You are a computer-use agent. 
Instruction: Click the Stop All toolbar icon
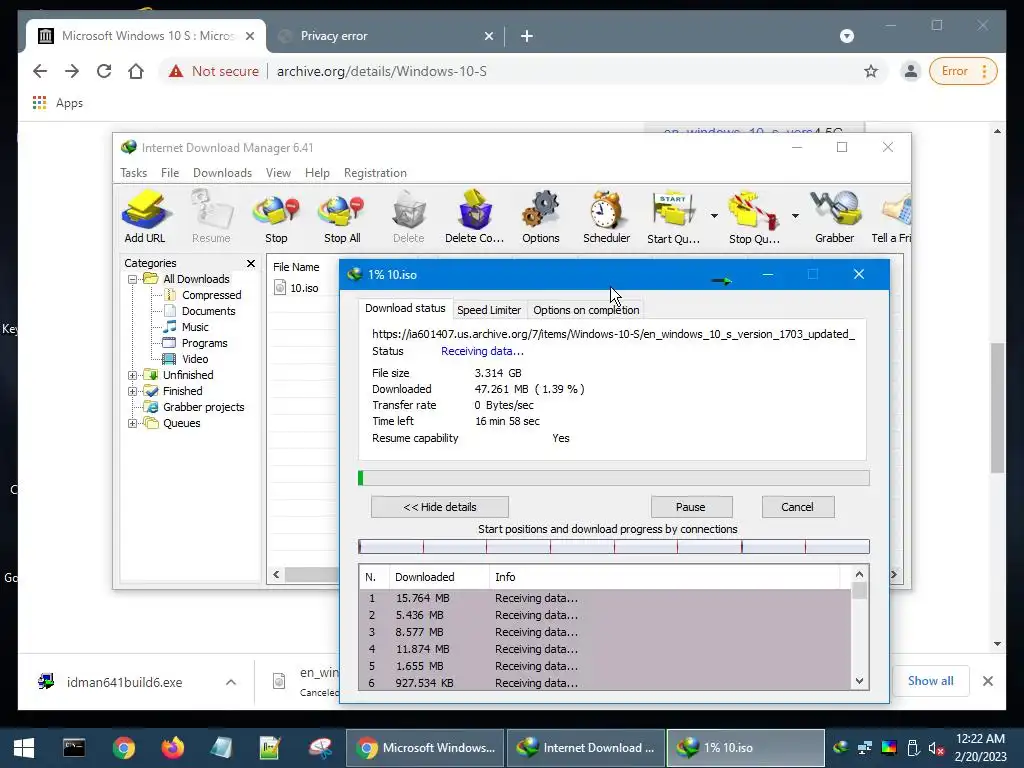(x=342, y=217)
